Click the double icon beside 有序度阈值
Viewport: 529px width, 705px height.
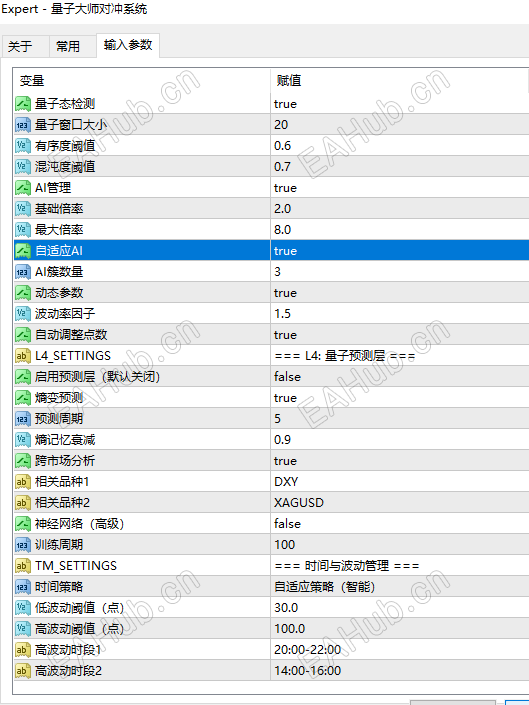(22, 146)
